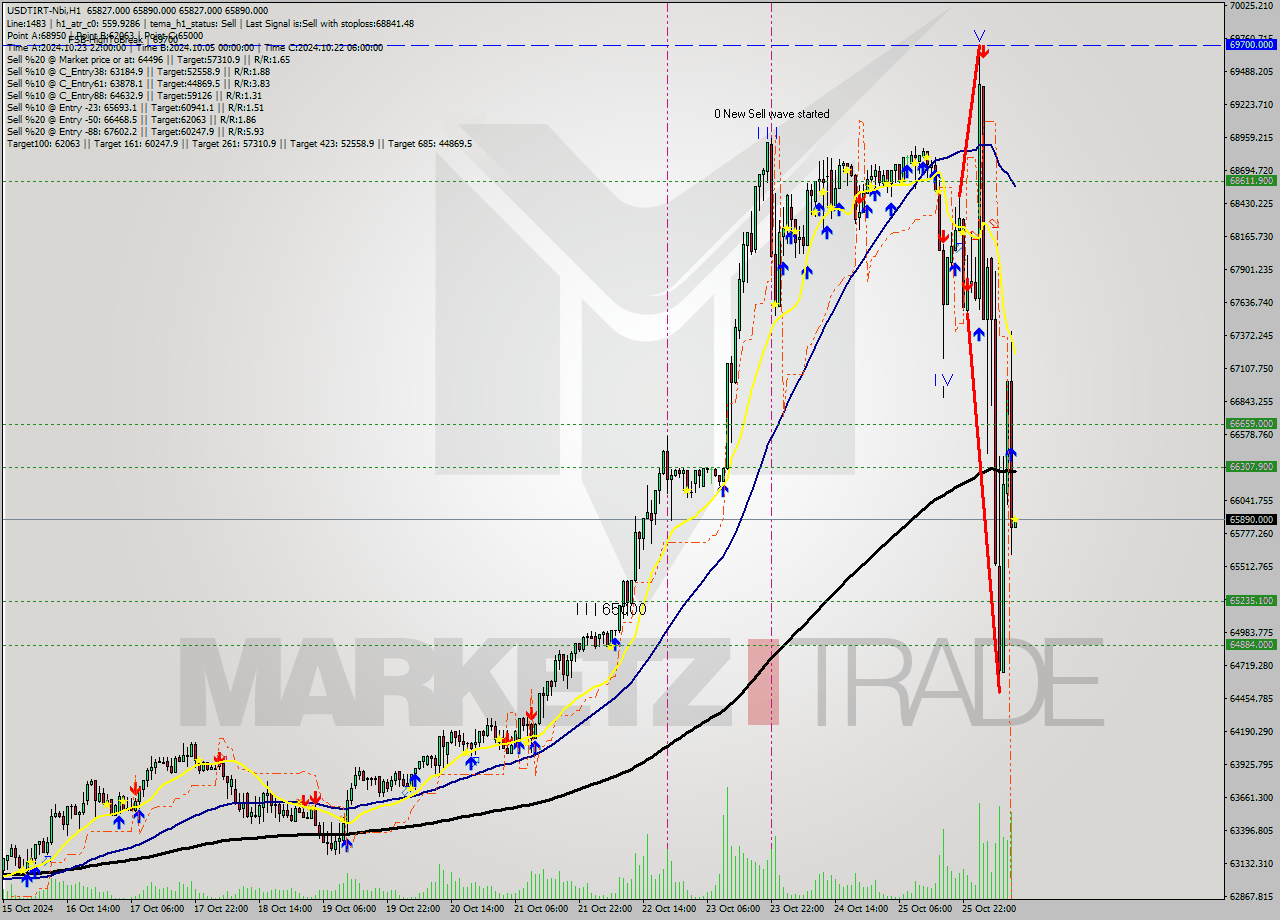Select the 66843.255 price axis label
Screen dimensions: 1280x920
coord(1251,401)
